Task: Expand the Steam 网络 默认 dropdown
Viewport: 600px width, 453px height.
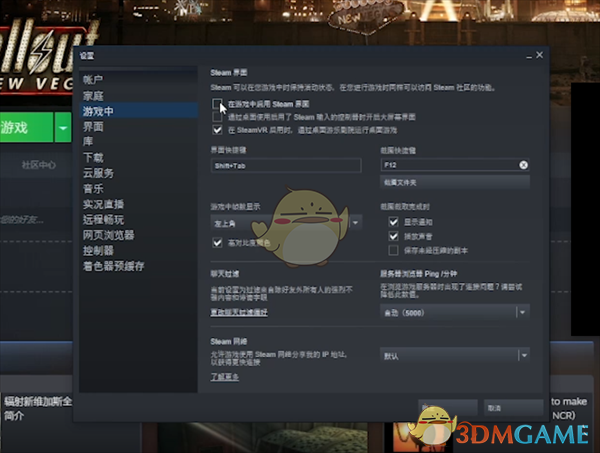Action: click(x=455, y=356)
